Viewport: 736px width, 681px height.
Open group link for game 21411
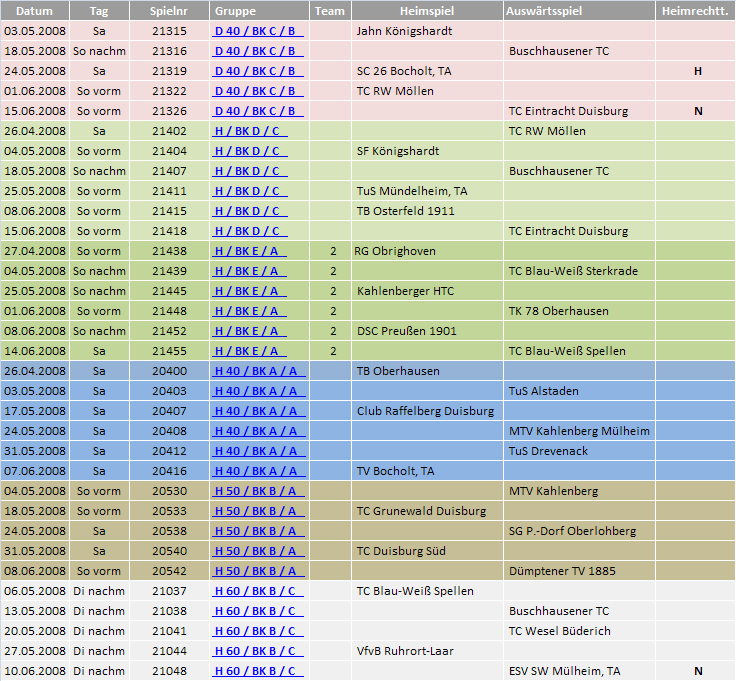coord(251,191)
